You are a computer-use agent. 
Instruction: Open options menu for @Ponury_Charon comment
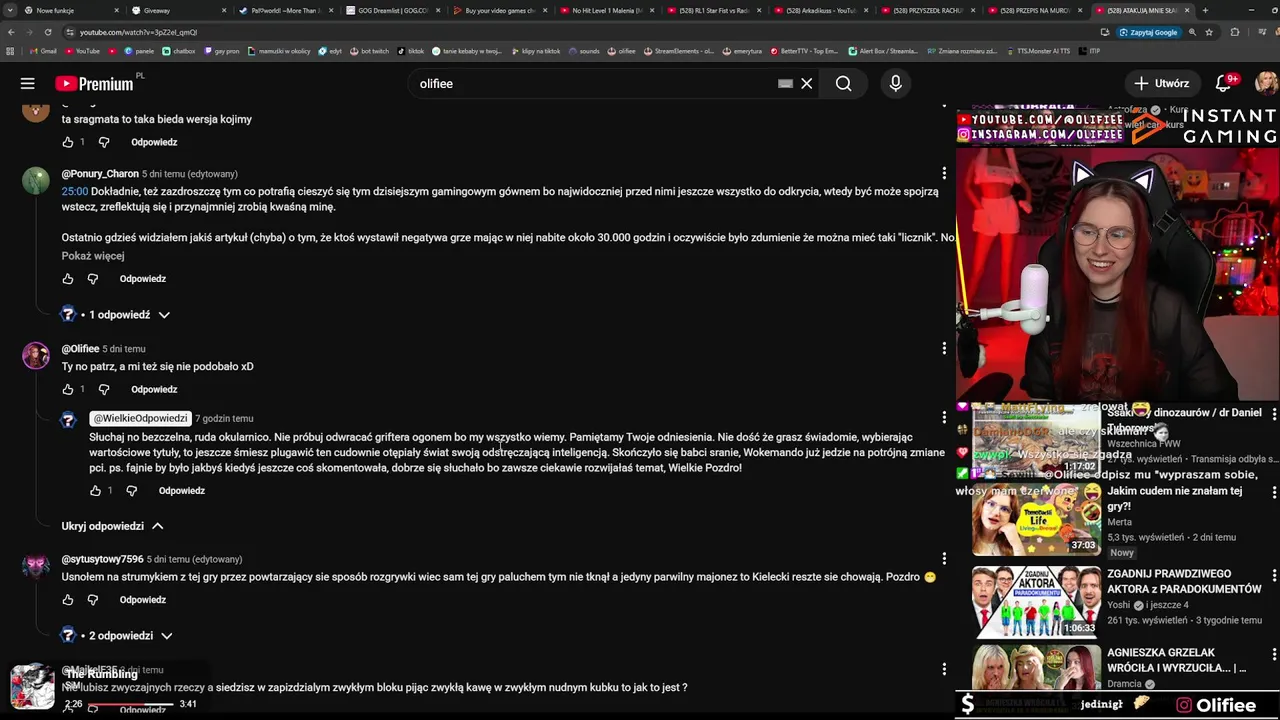944,174
